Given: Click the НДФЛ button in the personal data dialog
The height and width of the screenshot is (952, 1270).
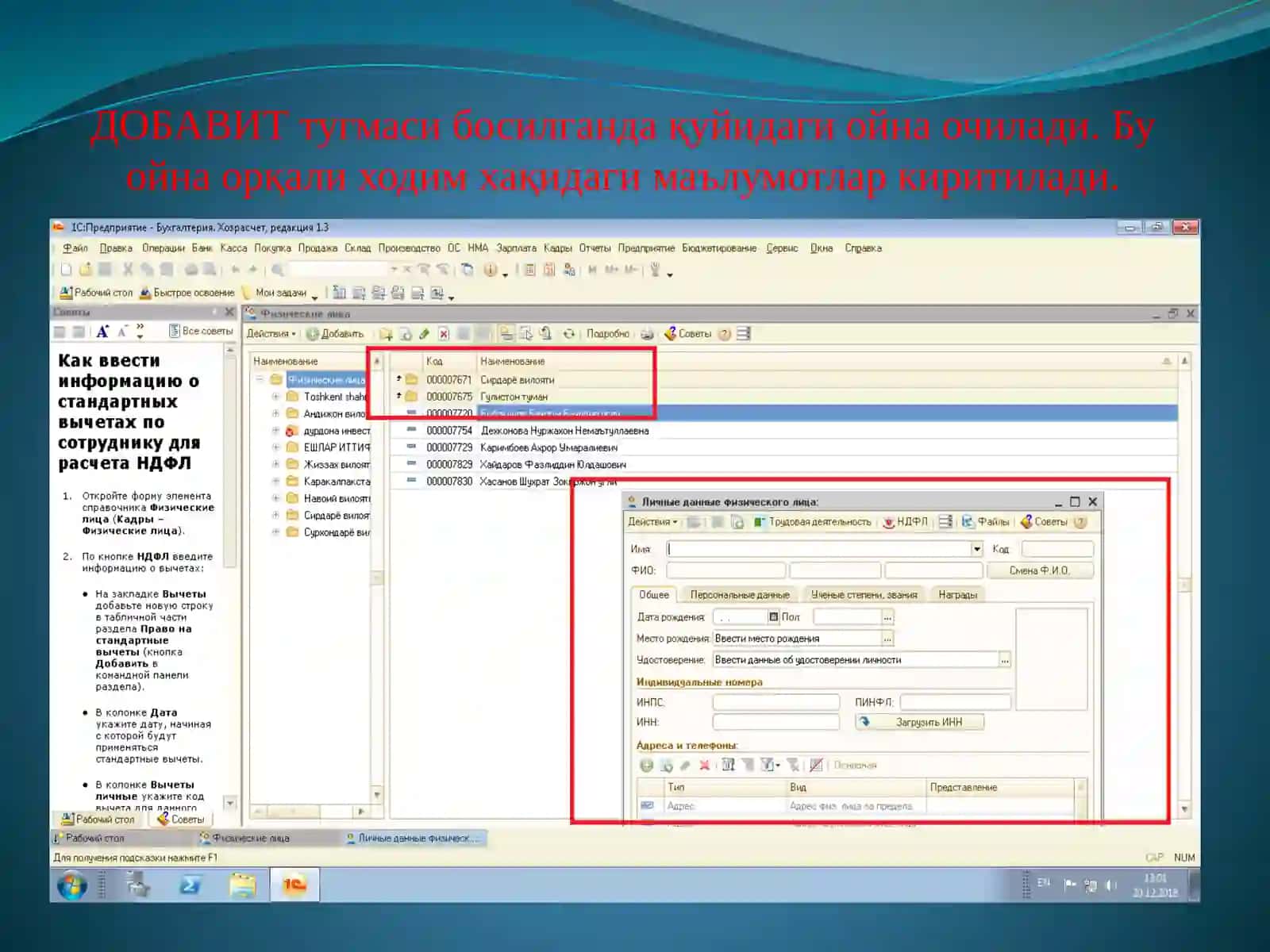Looking at the screenshot, I should (x=905, y=522).
